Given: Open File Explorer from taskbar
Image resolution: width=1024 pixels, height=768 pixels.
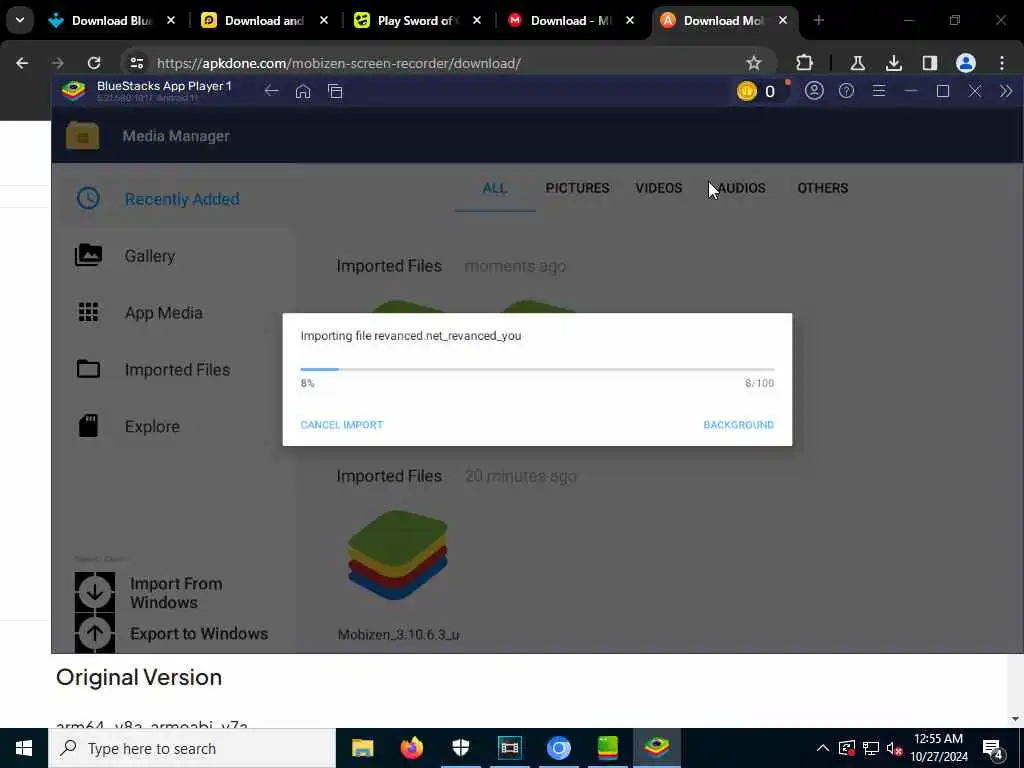Looking at the screenshot, I should point(362,748).
